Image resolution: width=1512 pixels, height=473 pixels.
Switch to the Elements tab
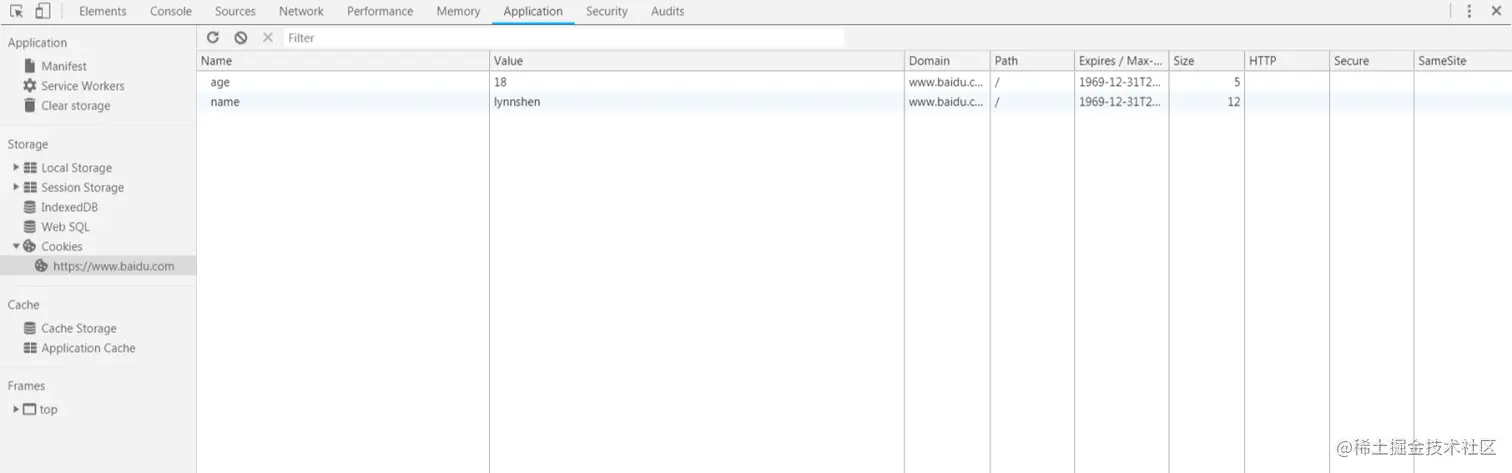click(x=103, y=11)
